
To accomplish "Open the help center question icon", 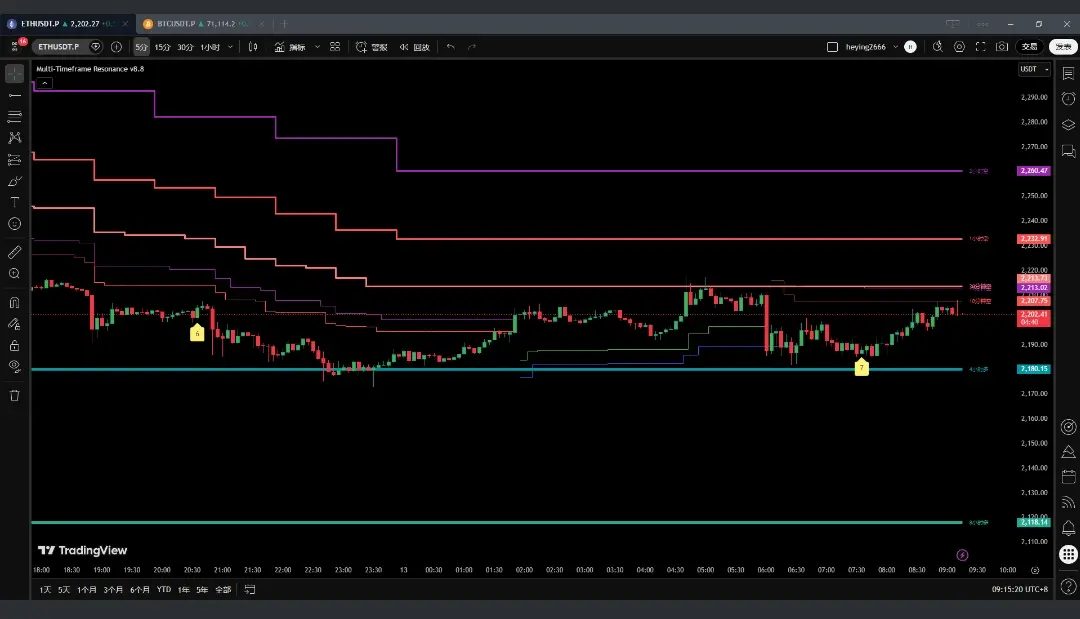I will (1068, 587).
